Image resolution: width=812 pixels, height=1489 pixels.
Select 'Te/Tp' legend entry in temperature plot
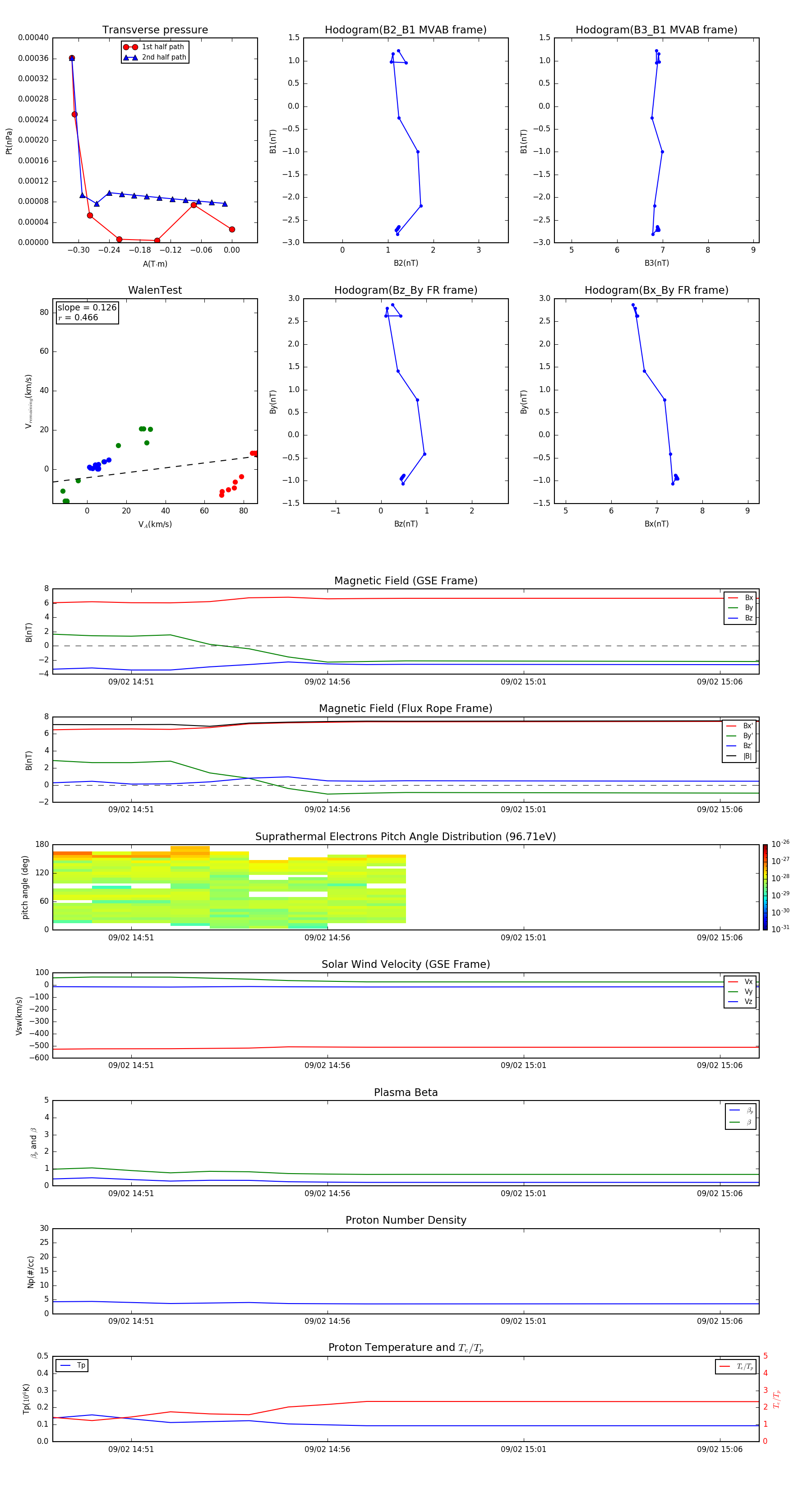pos(737,1366)
